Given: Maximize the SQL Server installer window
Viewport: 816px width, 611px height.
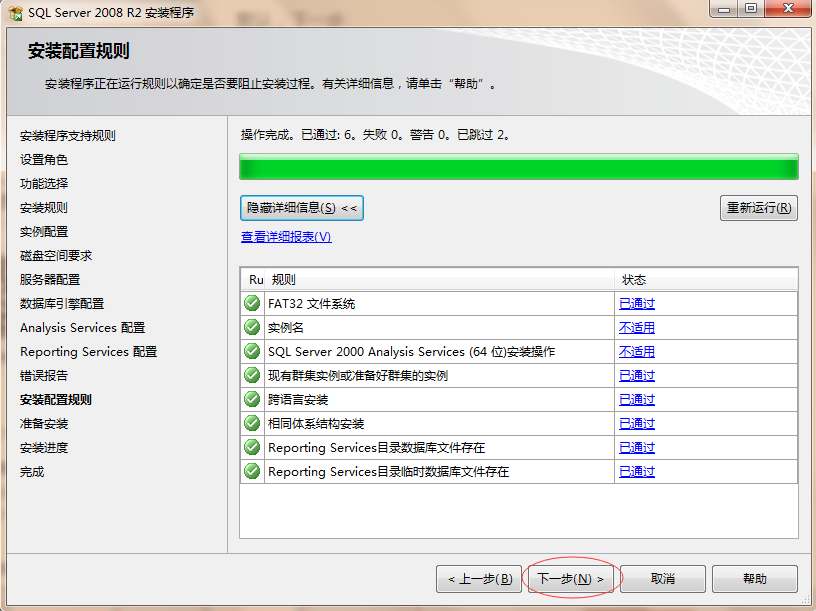Looking at the screenshot, I should [751, 9].
